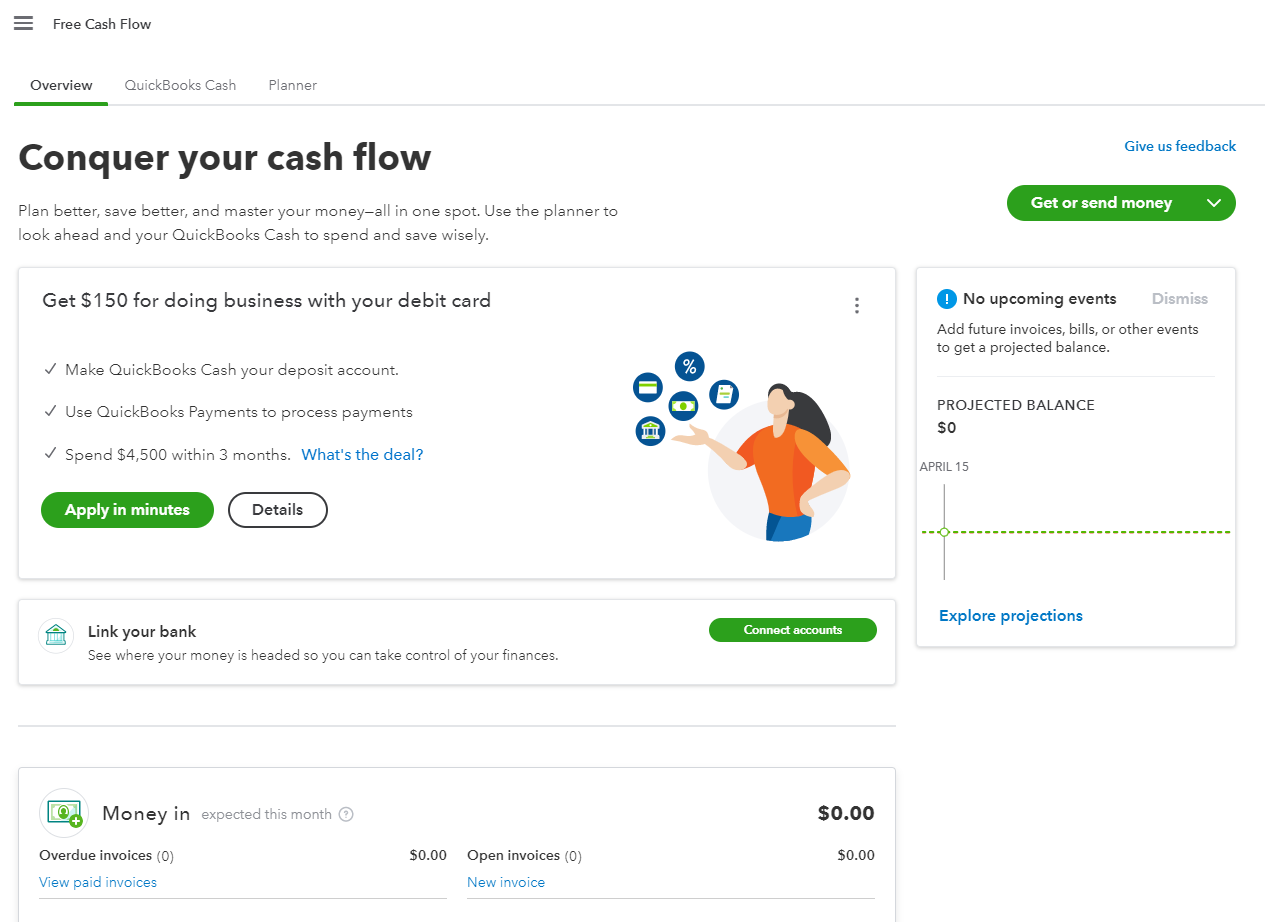Open the hamburger navigation menu

23,23
